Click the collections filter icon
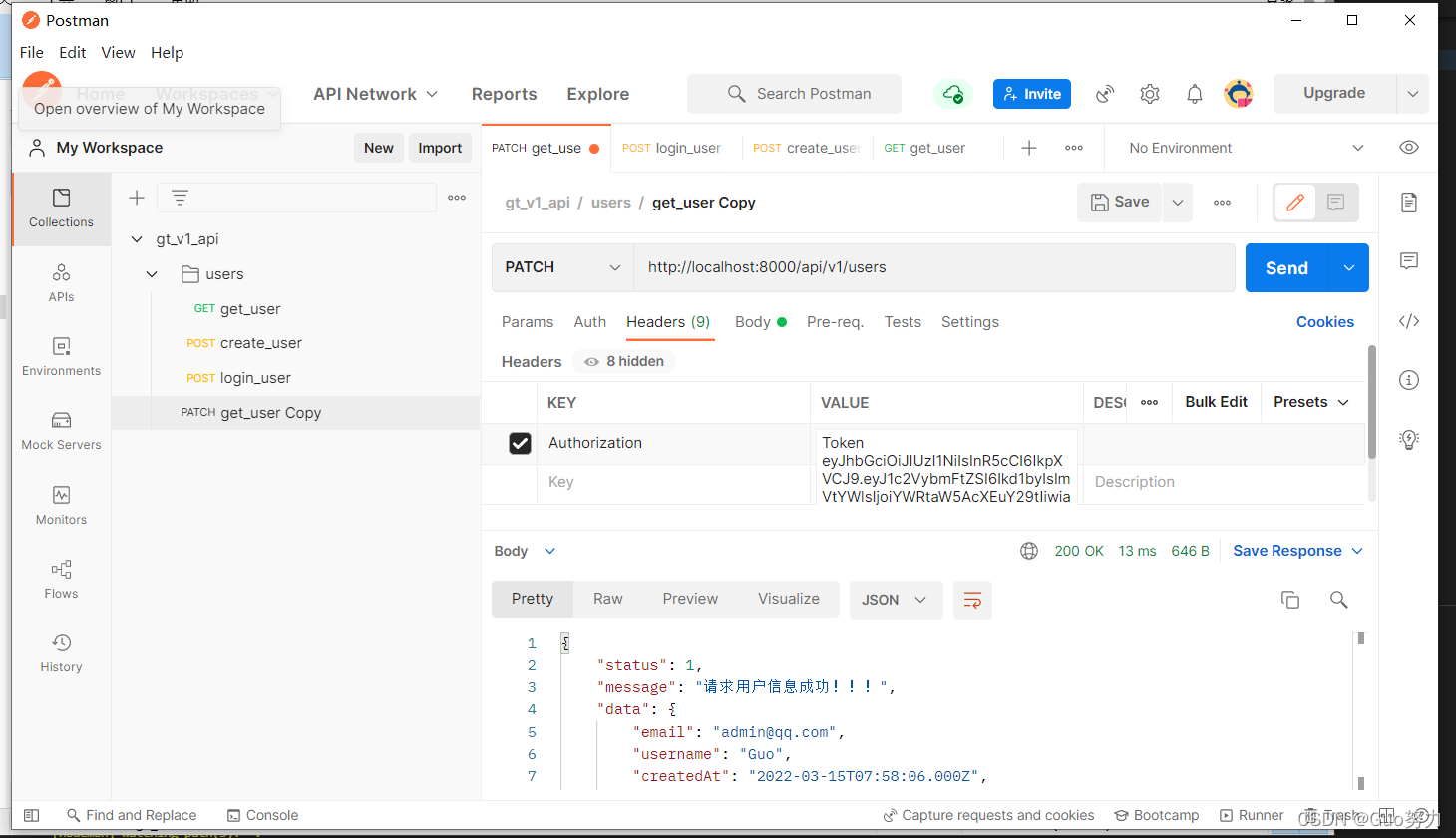Viewport: 1456px width, 838px height. coord(180,198)
